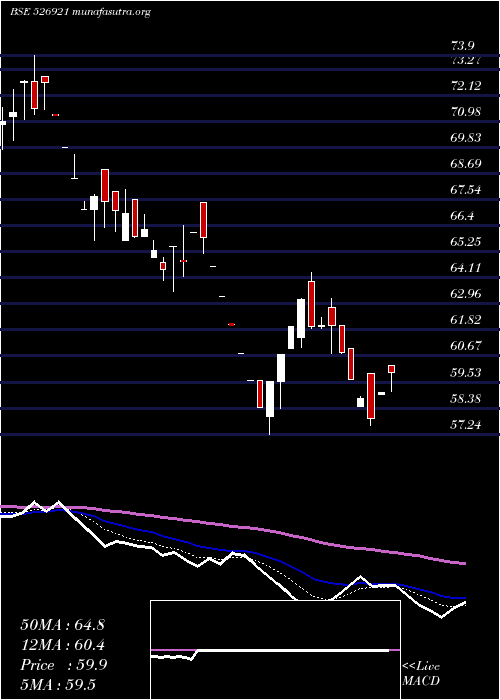The height and width of the screenshot is (700, 500).
Task: Click the 68.69 price axis label
Action: click(x=466, y=164)
